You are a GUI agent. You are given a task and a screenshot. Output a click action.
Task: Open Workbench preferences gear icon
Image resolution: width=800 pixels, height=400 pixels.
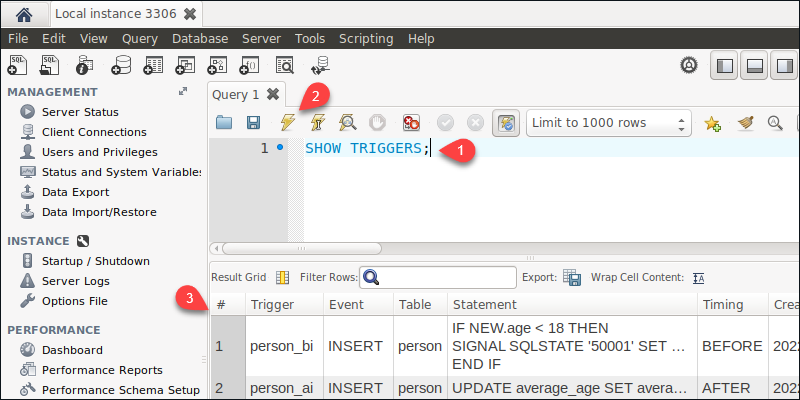click(x=689, y=66)
